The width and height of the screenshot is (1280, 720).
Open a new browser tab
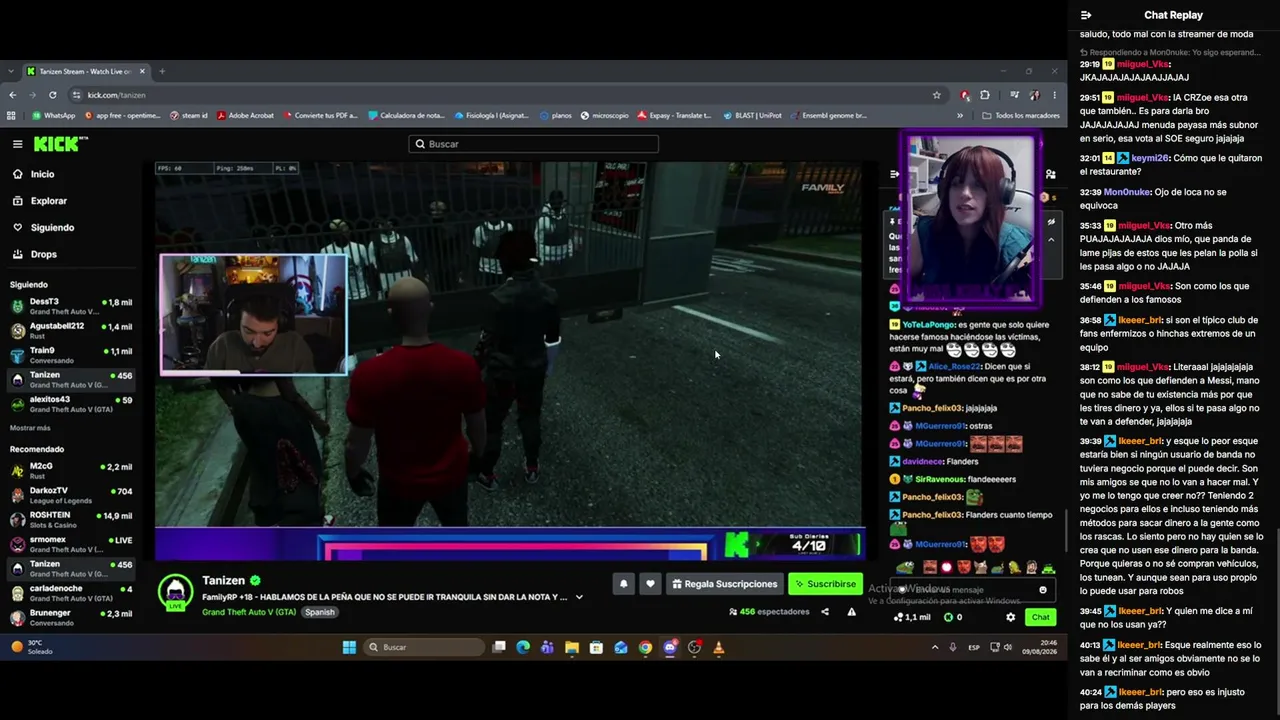(162, 71)
